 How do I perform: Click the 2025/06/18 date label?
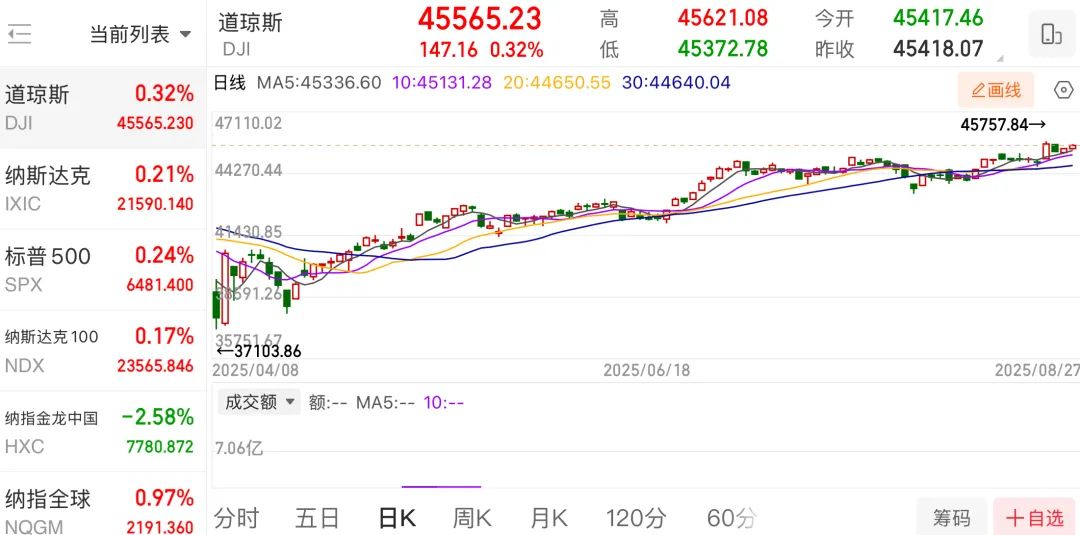pyautogui.click(x=647, y=370)
